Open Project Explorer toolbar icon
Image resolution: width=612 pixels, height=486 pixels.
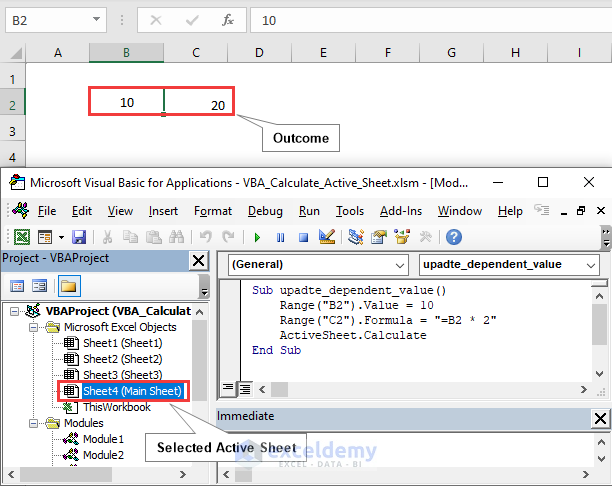click(x=356, y=237)
